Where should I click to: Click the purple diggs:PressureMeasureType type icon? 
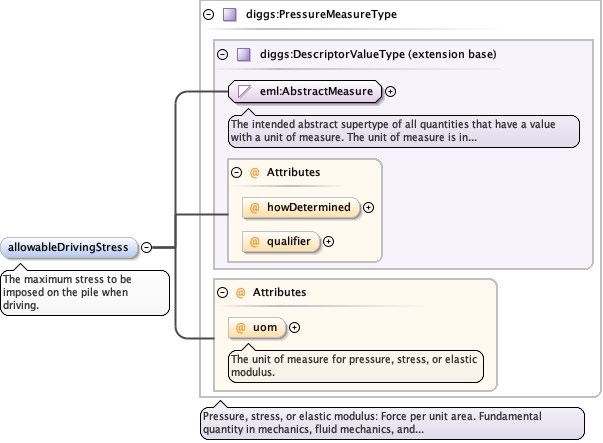pos(229,15)
